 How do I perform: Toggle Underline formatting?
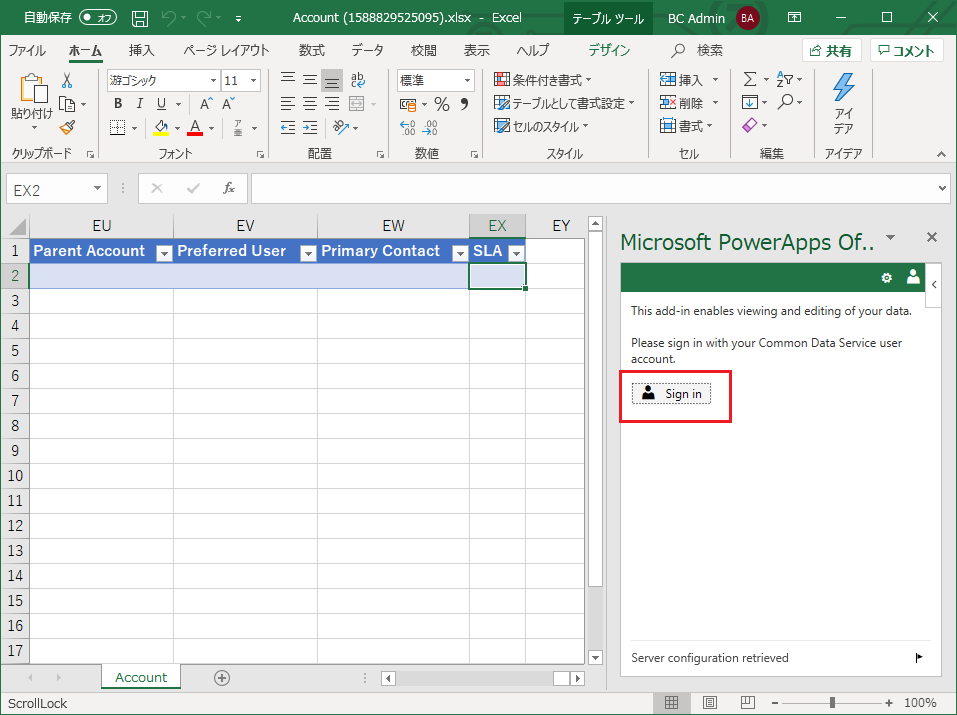161,104
